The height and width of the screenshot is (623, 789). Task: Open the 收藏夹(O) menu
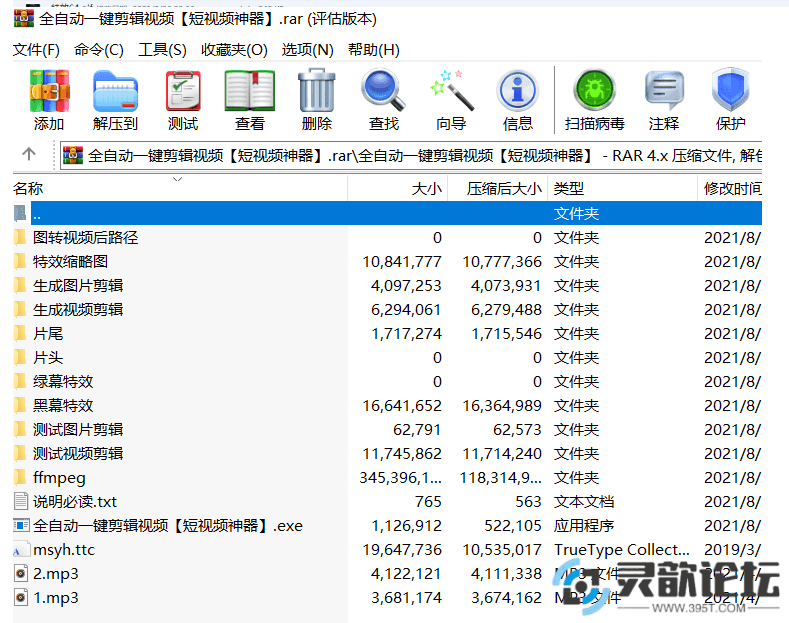pyautogui.click(x=234, y=50)
